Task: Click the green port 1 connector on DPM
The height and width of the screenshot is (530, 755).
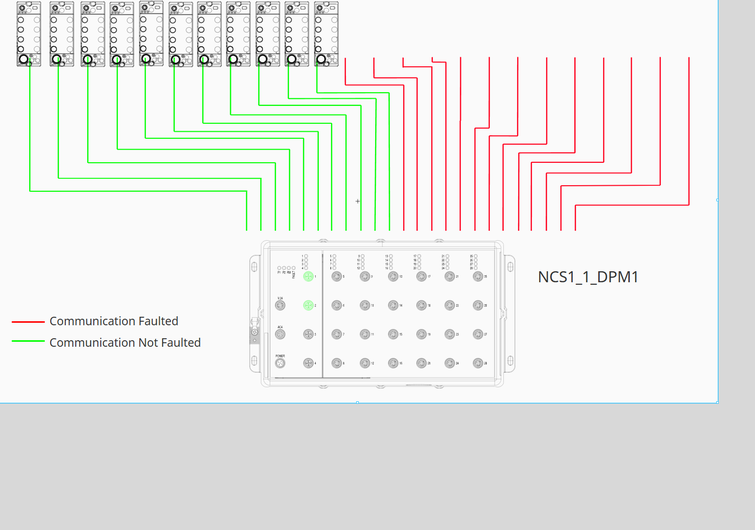Action: coord(309,277)
